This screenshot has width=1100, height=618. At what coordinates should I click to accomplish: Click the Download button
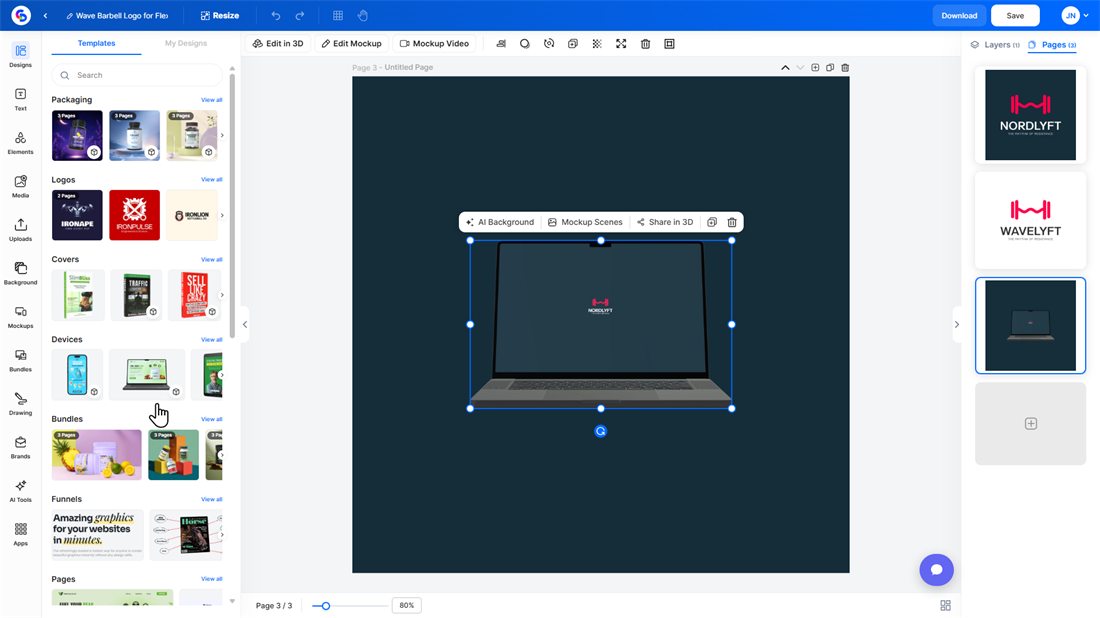959,15
